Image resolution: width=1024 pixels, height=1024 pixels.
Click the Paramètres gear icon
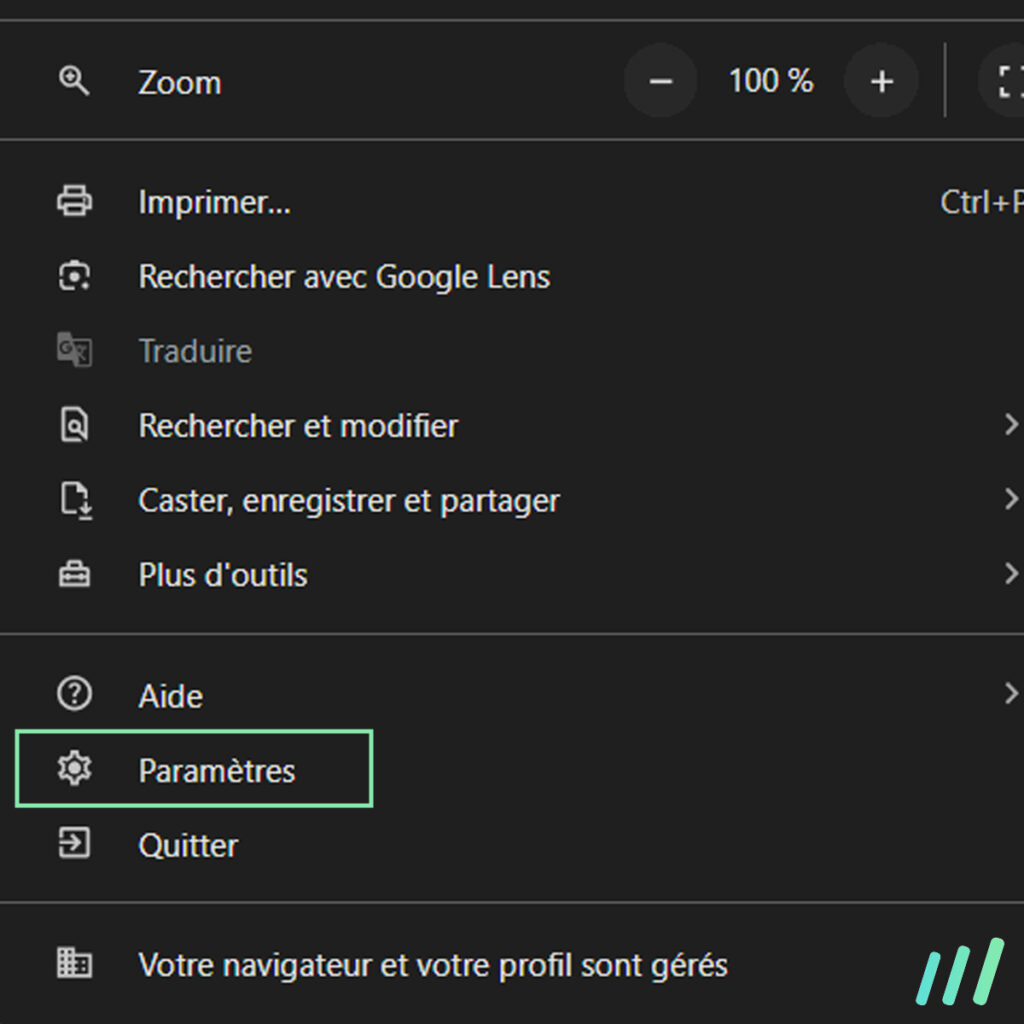74,769
